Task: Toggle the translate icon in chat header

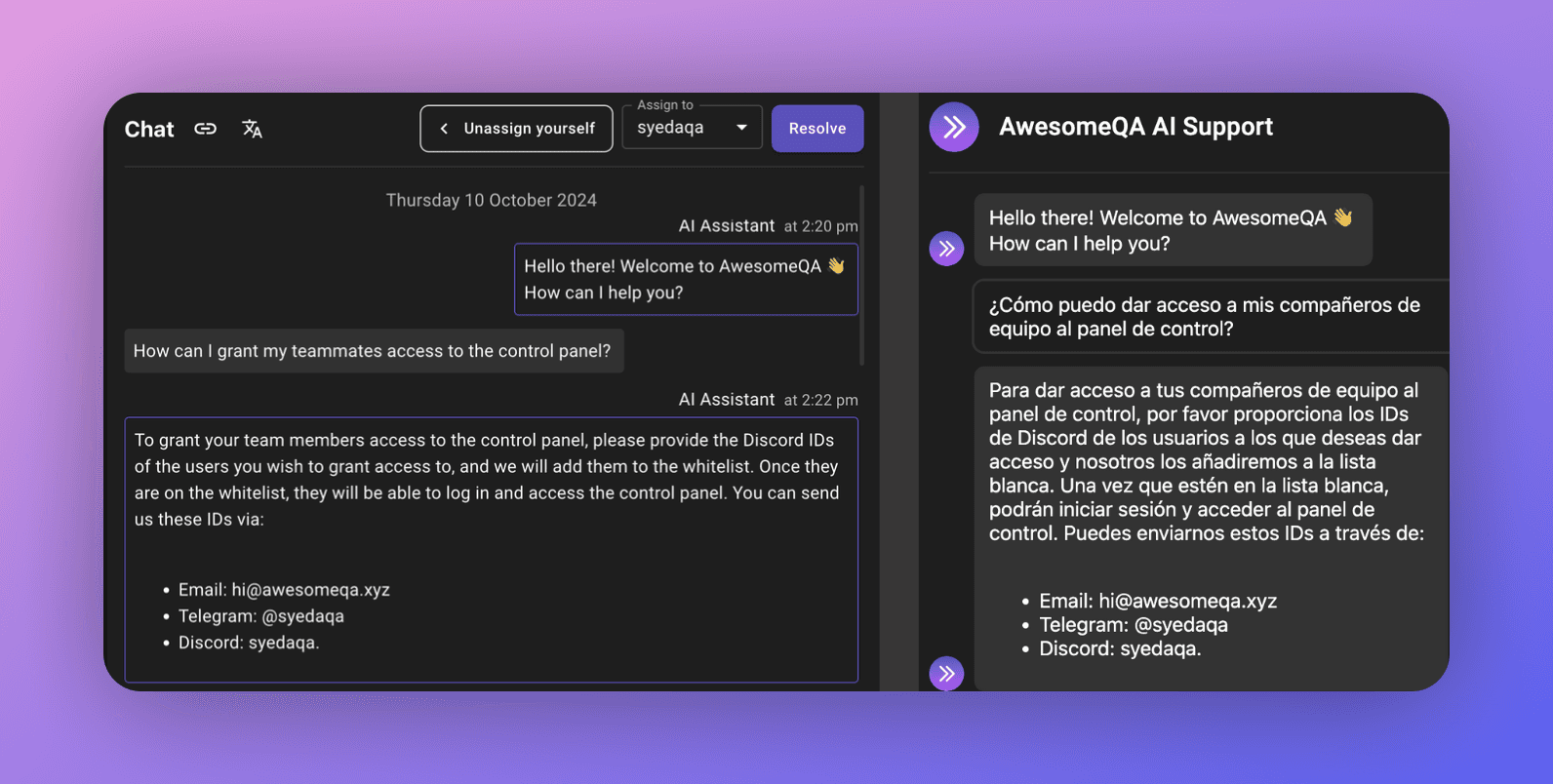Action: (252, 129)
